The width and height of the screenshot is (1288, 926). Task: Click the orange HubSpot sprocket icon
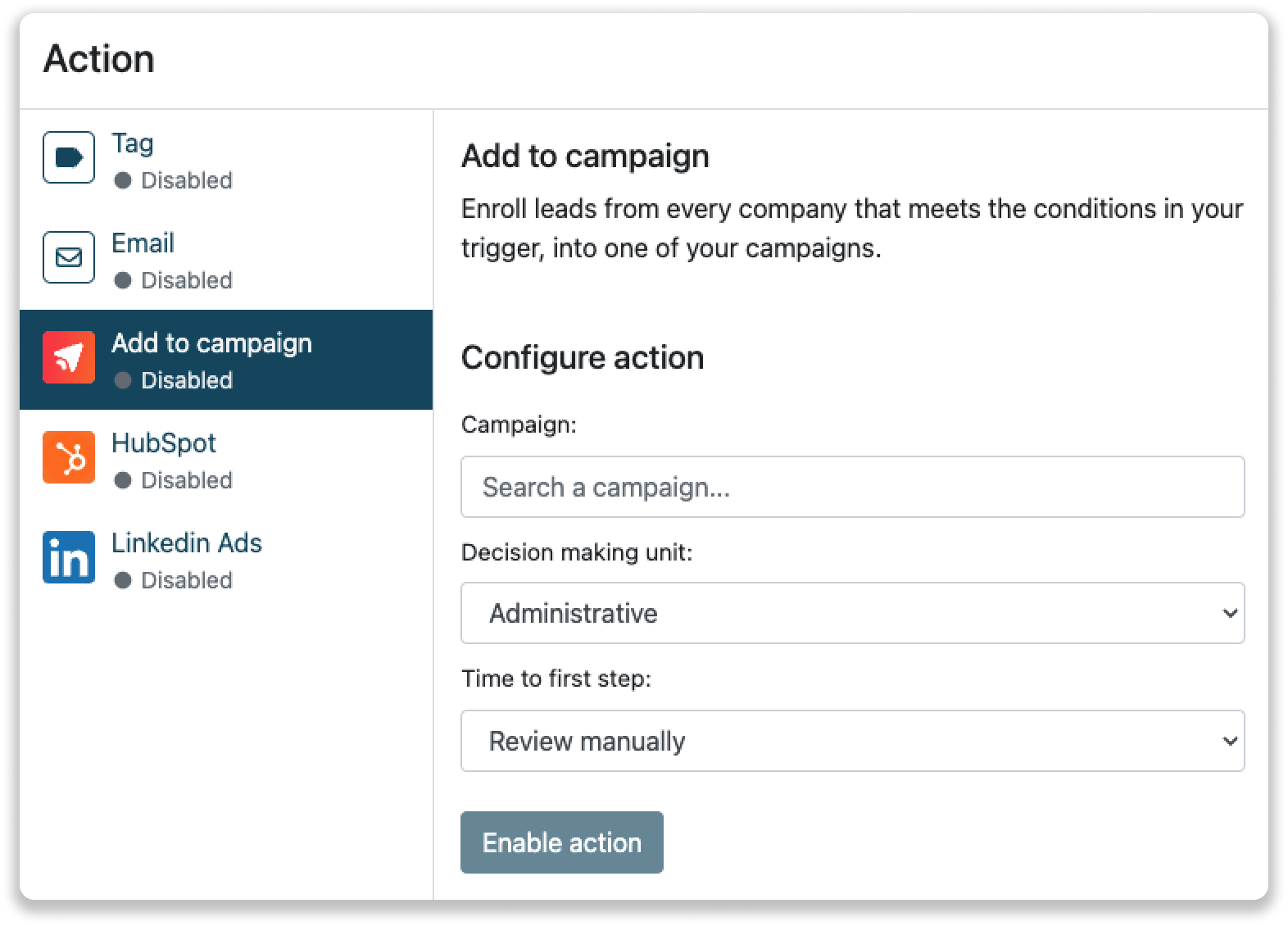point(68,457)
